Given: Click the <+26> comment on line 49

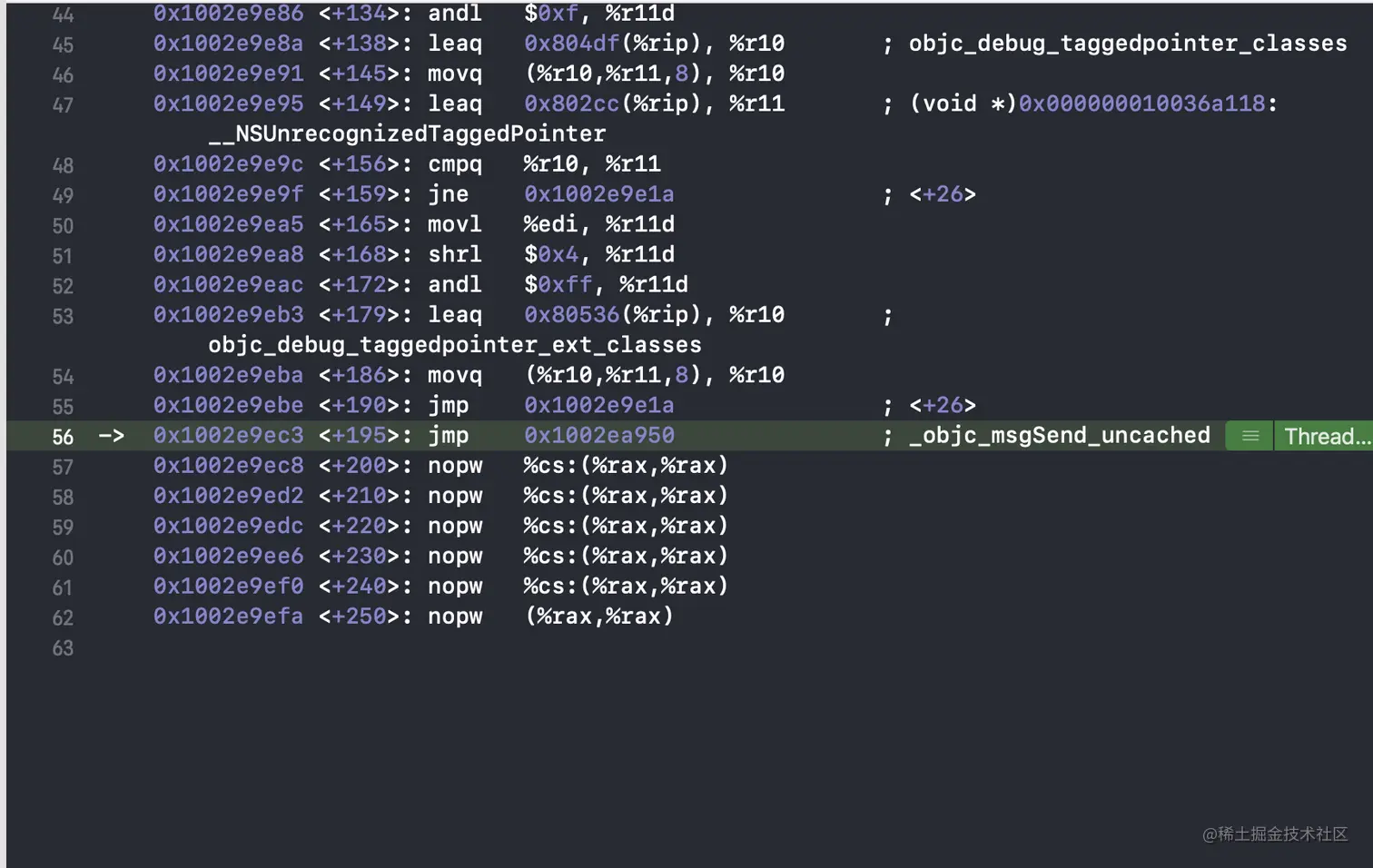Looking at the screenshot, I should [x=943, y=193].
